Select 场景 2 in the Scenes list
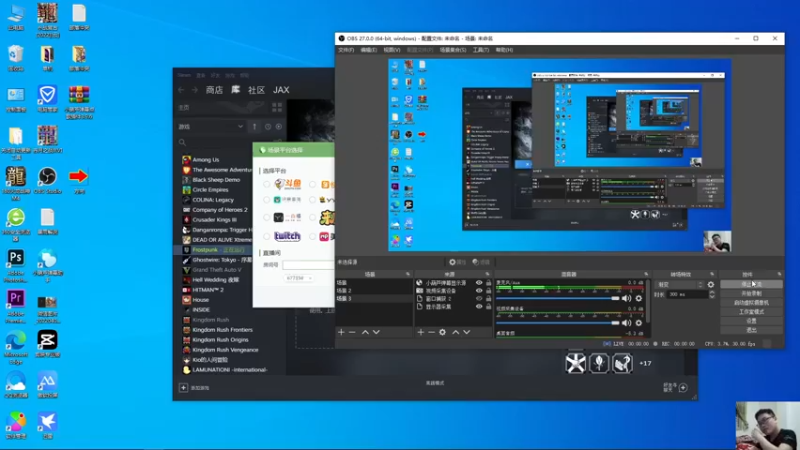This screenshot has height=450, width=800. point(374,290)
